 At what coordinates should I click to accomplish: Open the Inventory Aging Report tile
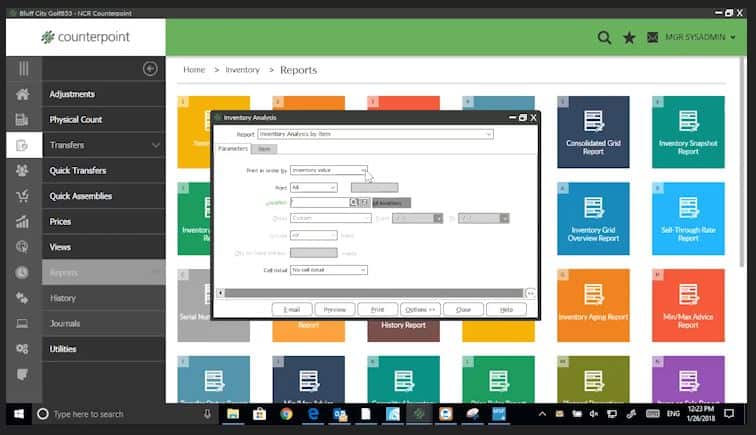coord(593,305)
